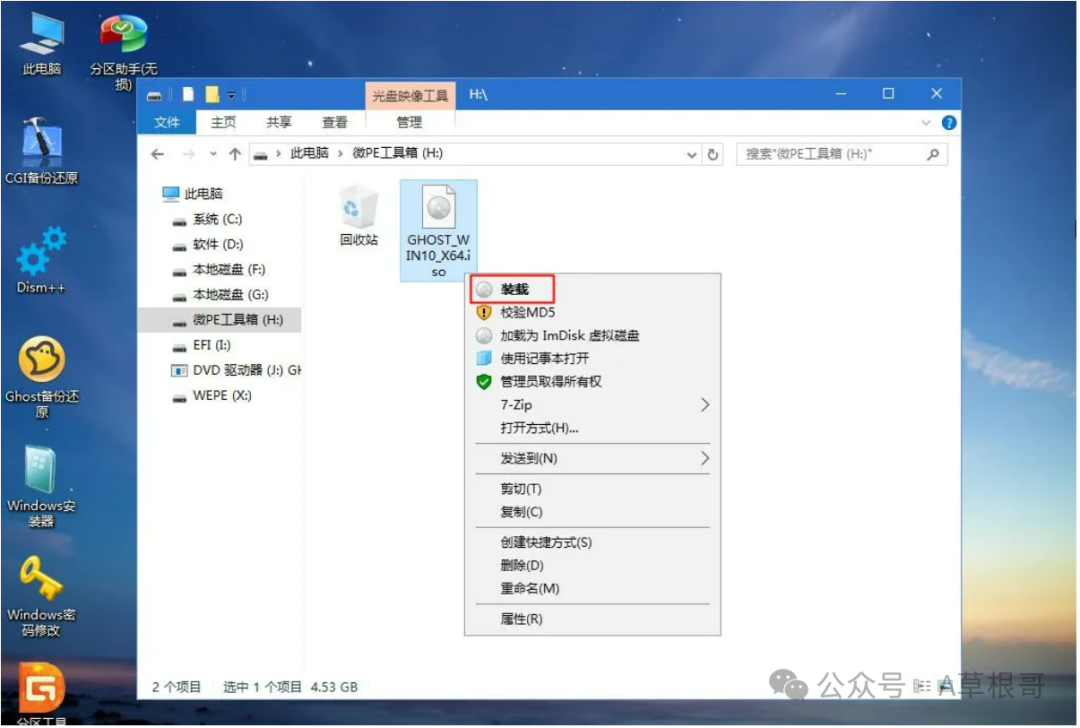Screen dimensions: 1080x728
Task: Open 此电脑 desktop icon
Action: click(x=41, y=43)
